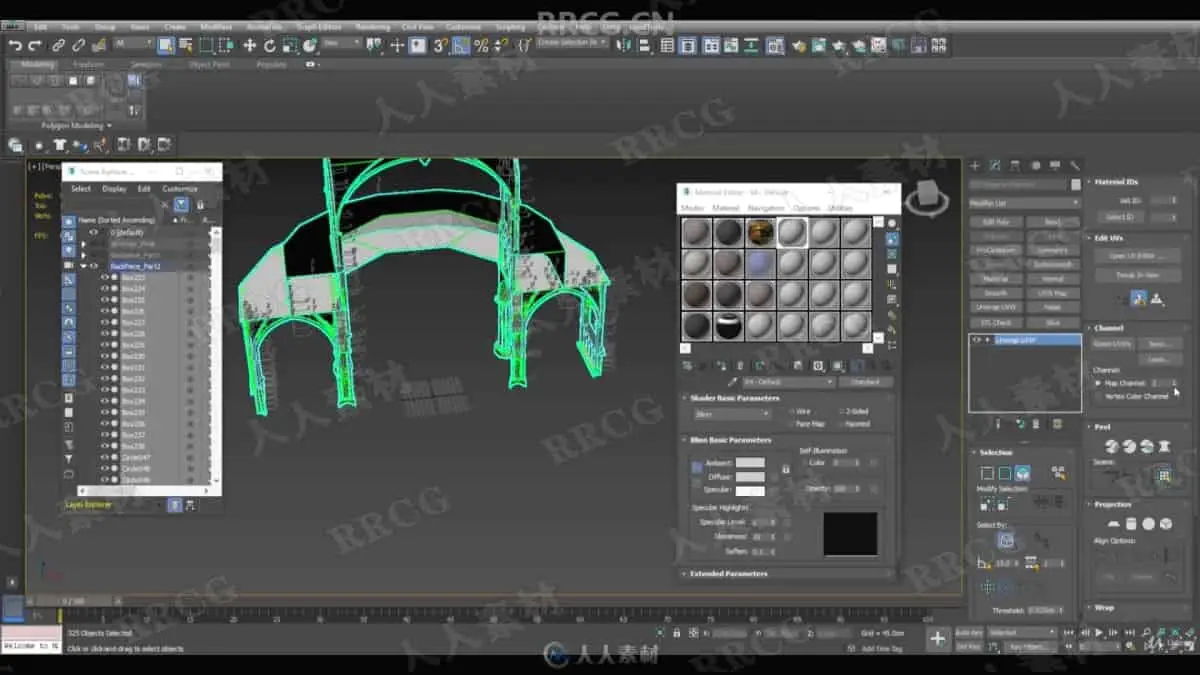Image resolution: width=1200 pixels, height=675 pixels.
Task: Activate the Rotate tool icon
Action: (x=269, y=45)
